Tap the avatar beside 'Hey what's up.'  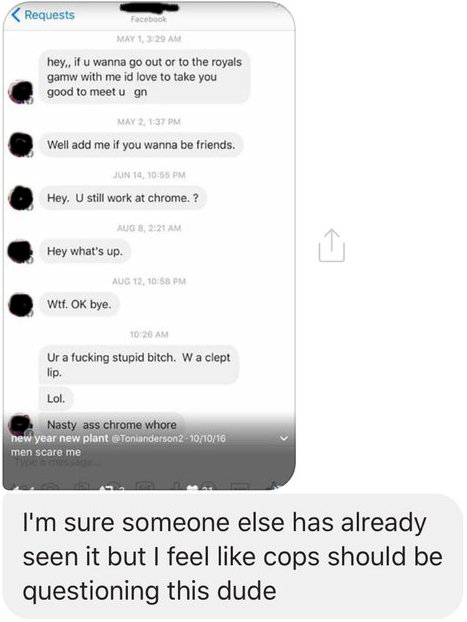coord(21,251)
